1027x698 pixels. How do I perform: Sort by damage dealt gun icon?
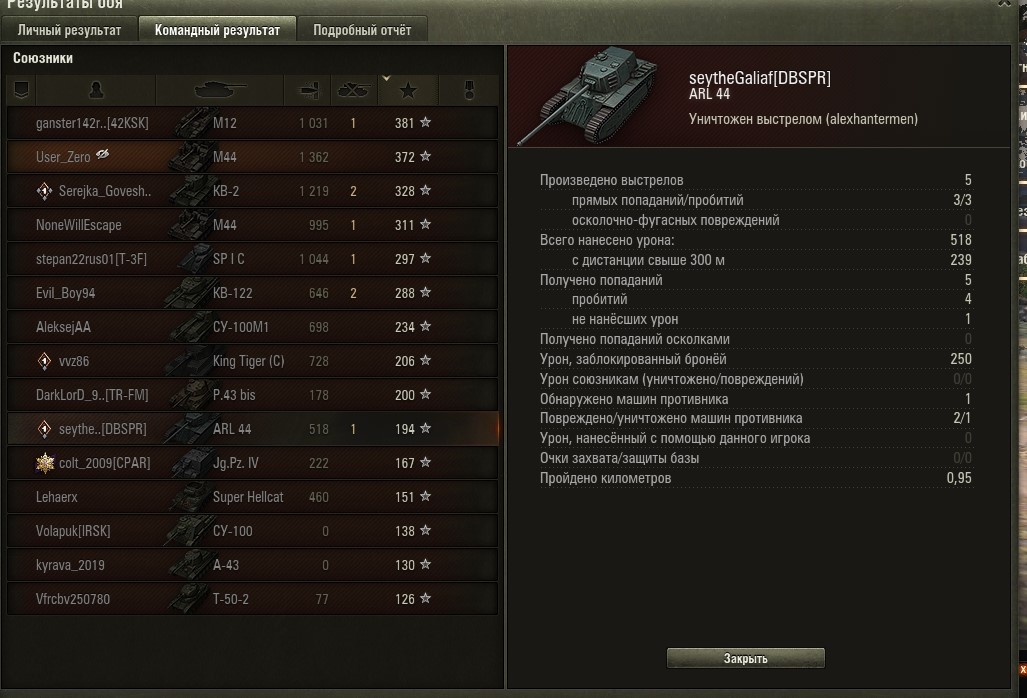pyautogui.click(x=308, y=90)
